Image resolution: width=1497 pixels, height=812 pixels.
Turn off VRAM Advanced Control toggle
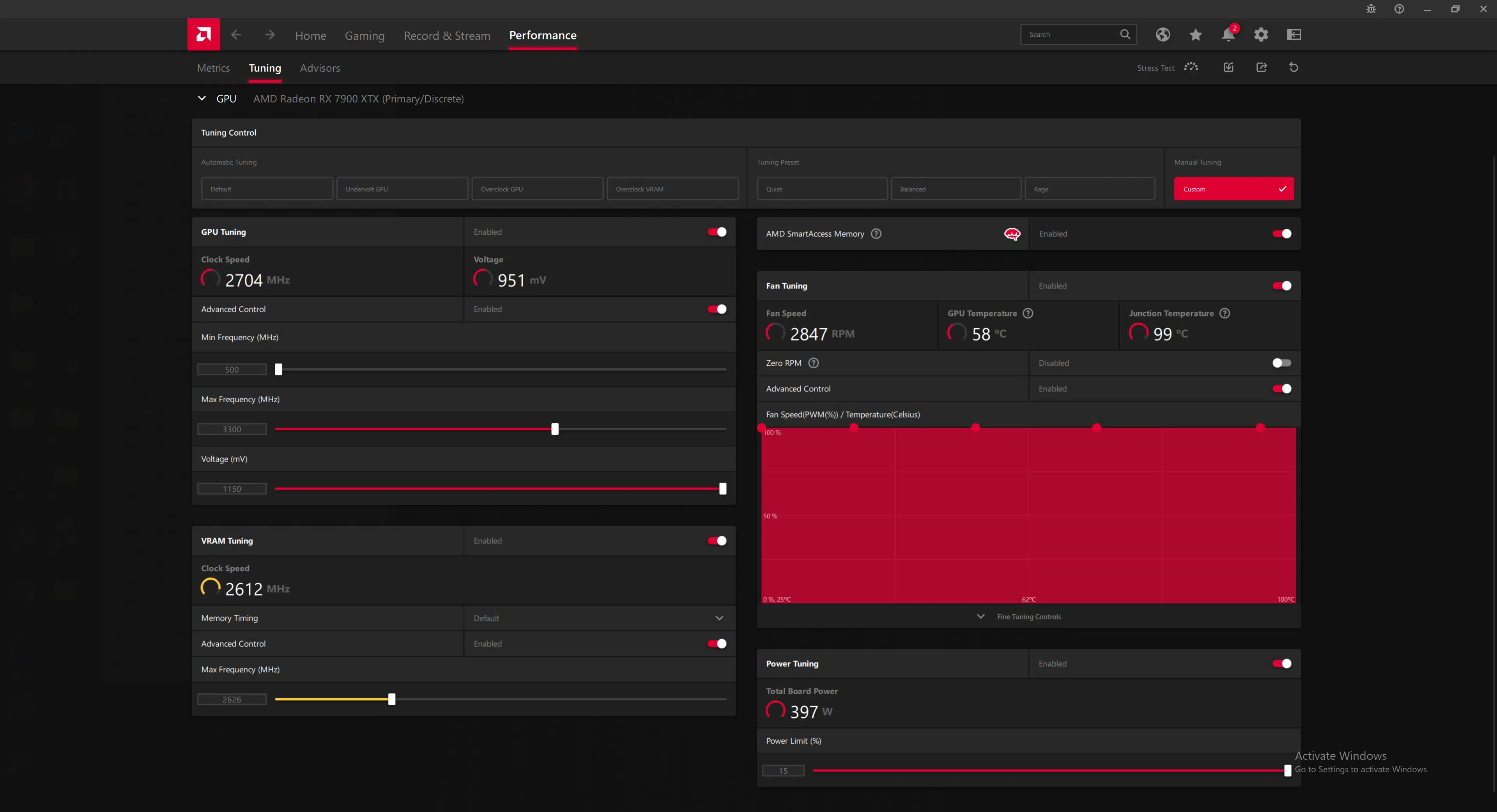(x=717, y=644)
